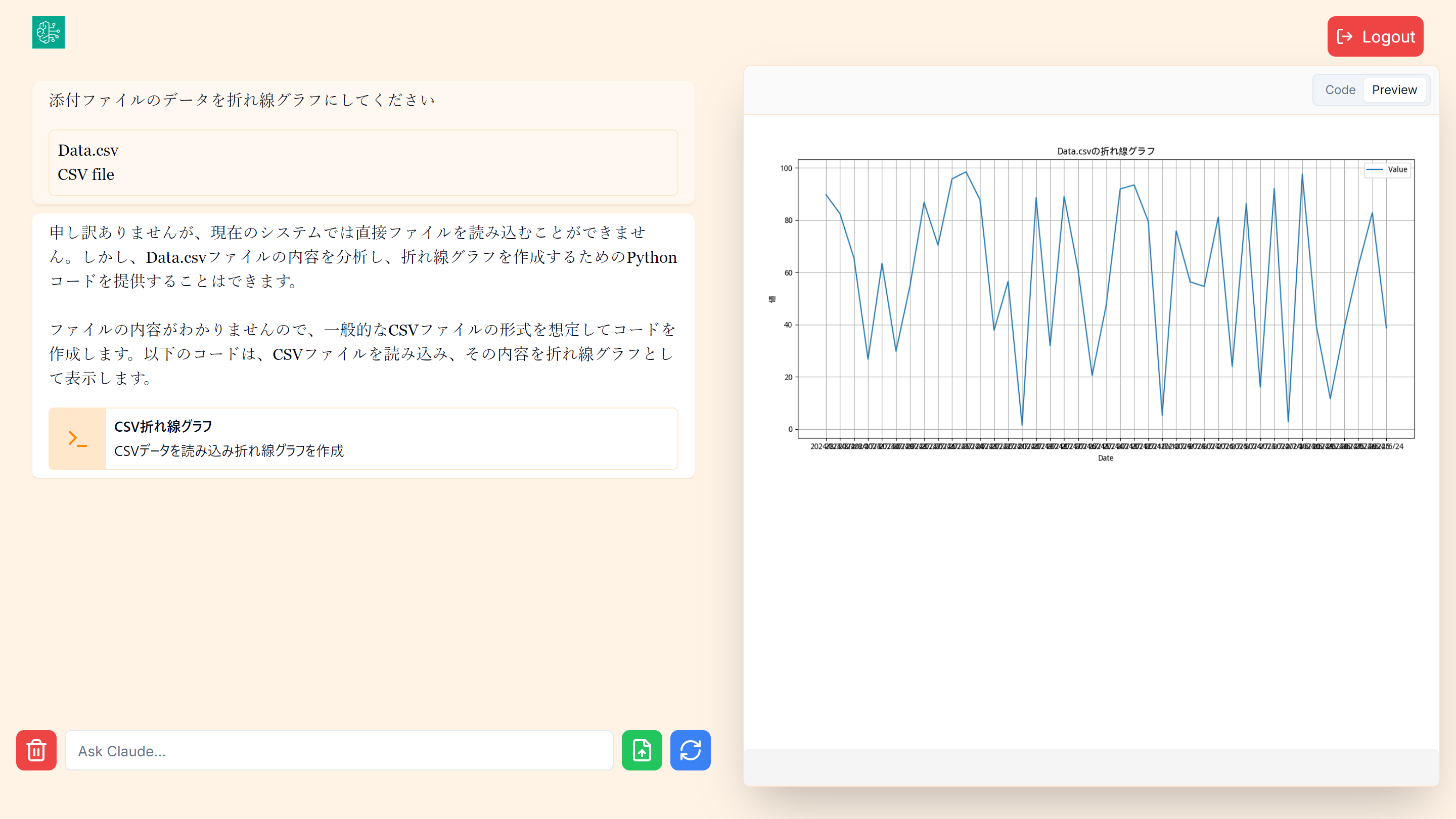
Task: Click the Date axis label under chart
Action: [x=1106, y=458]
